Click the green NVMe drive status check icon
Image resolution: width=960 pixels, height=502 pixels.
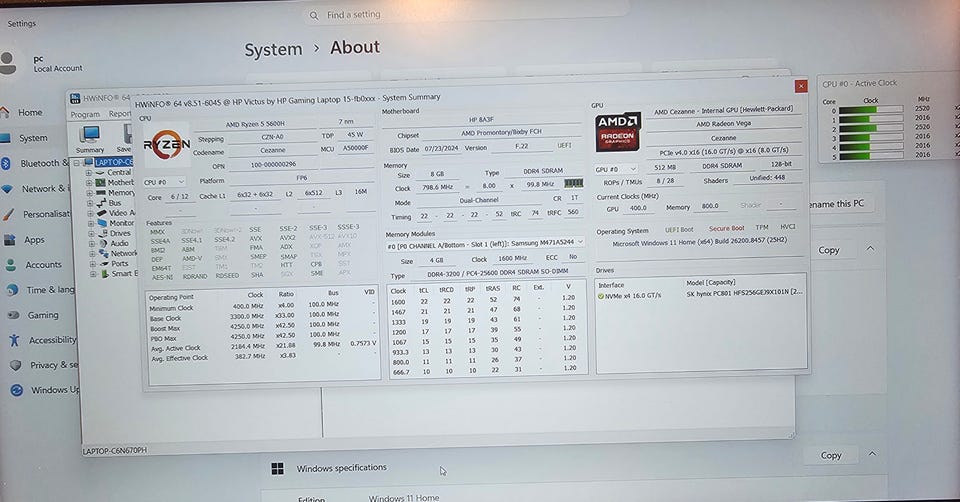point(601,296)
